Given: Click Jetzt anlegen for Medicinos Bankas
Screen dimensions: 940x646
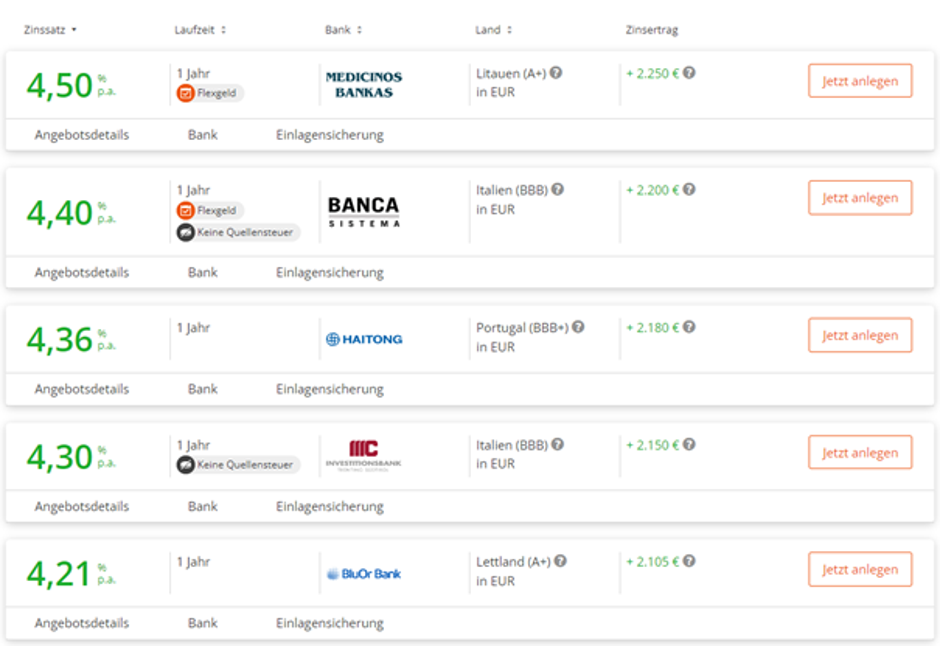Looking at the screenshot, I should 860,81.
